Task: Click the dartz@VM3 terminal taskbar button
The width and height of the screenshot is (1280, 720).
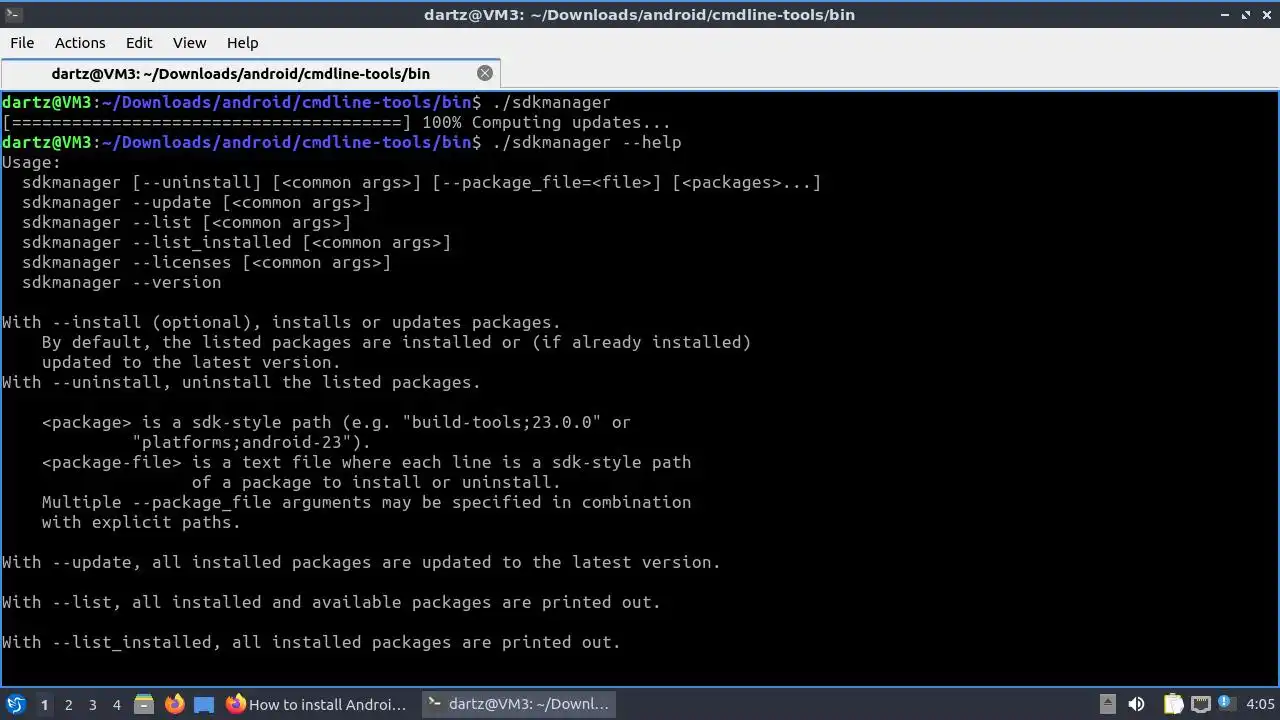Action: 517,704
